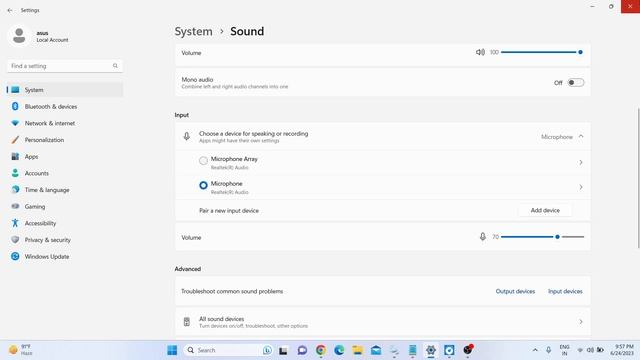Troubleshoot Output devices link
640x360 pixels.
tap(515, 291)
